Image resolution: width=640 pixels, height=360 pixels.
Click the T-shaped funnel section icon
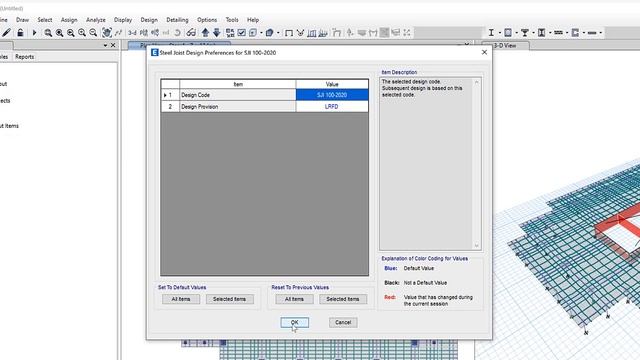click(525, 33)
